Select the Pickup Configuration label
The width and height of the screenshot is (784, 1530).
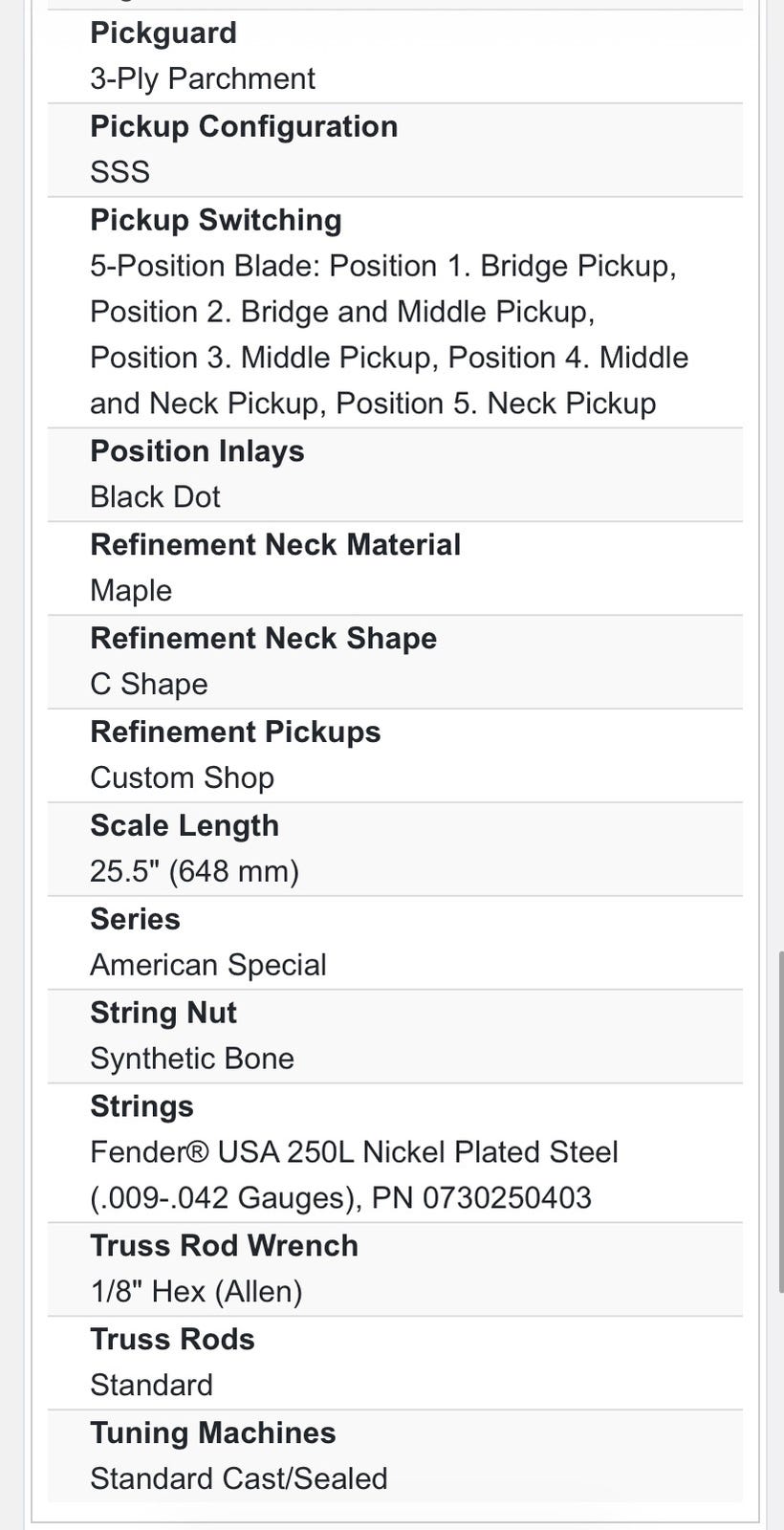pyautogui.click(x=244, y=126)
